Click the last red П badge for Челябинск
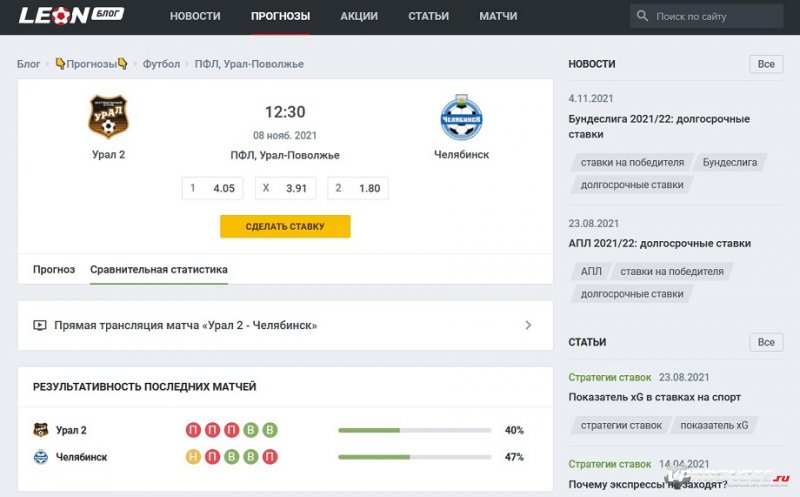The height and width of the screenshot is (497, 800). pos(270,457)
